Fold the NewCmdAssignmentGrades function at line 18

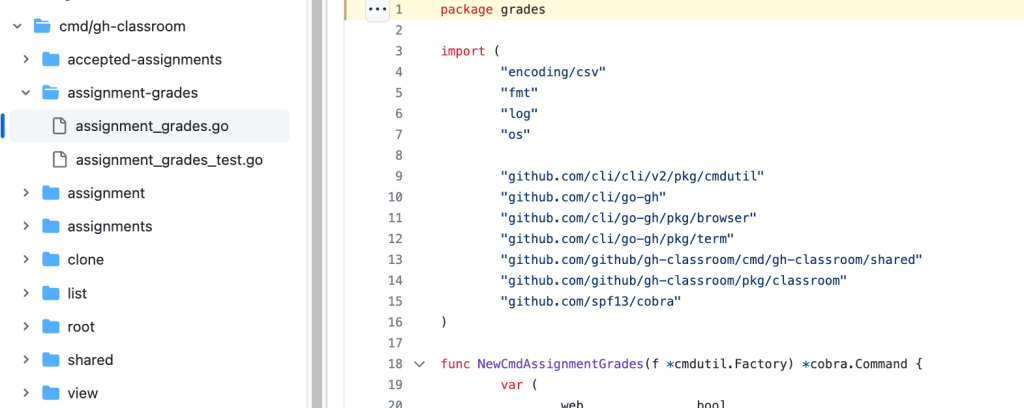tap(419, 364)
